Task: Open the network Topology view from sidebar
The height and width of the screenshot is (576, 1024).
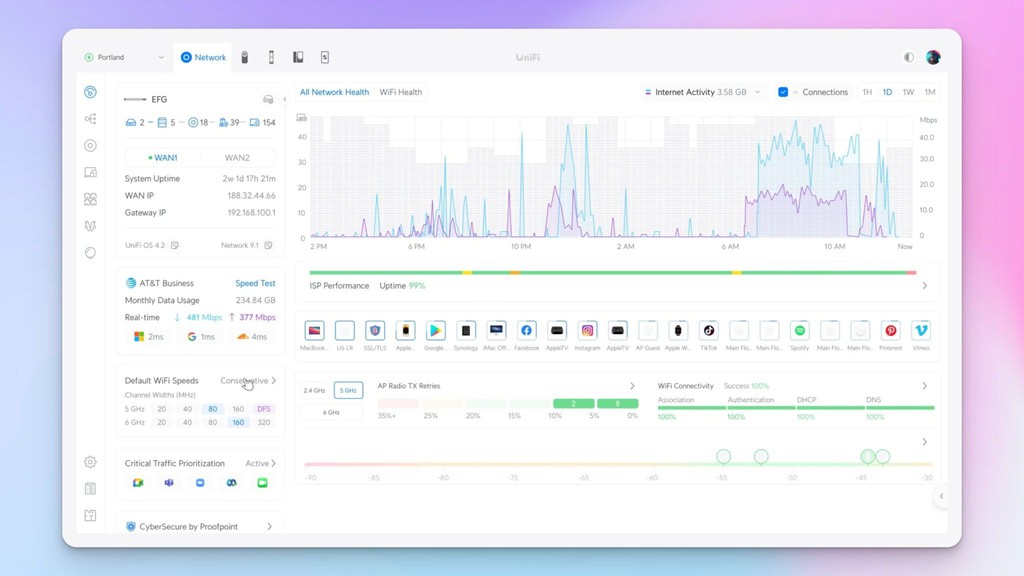Action: coord(88,118)
